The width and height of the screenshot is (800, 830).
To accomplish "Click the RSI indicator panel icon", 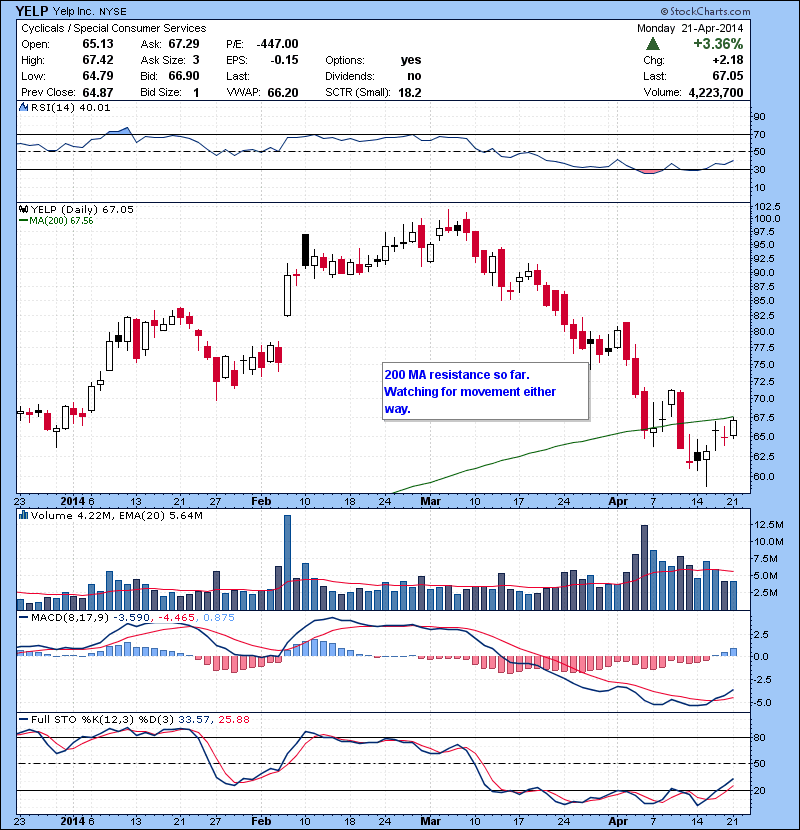I will point(23,107).
